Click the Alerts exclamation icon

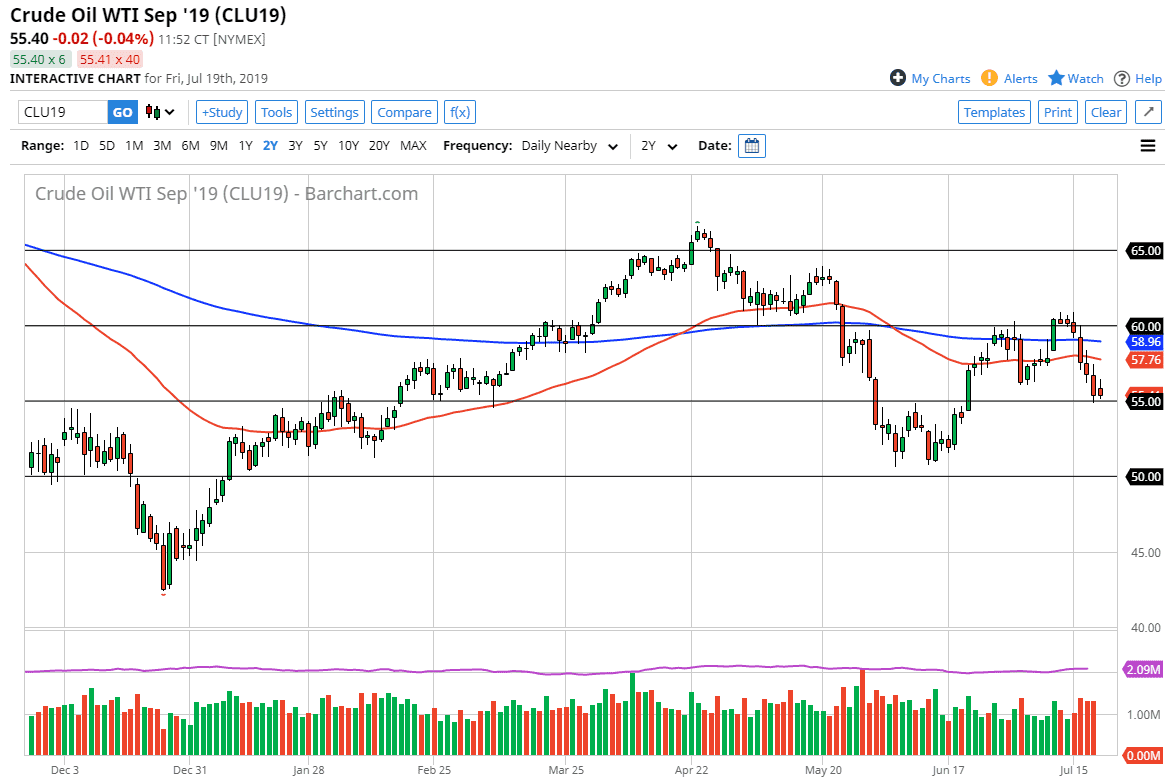click(989, 78)
